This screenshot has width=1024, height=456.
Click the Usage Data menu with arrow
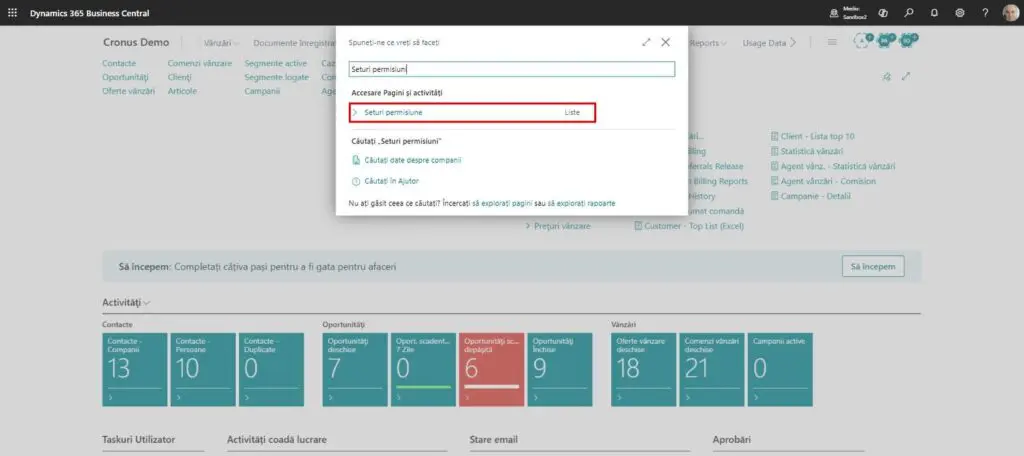click(x=769, y=43)
